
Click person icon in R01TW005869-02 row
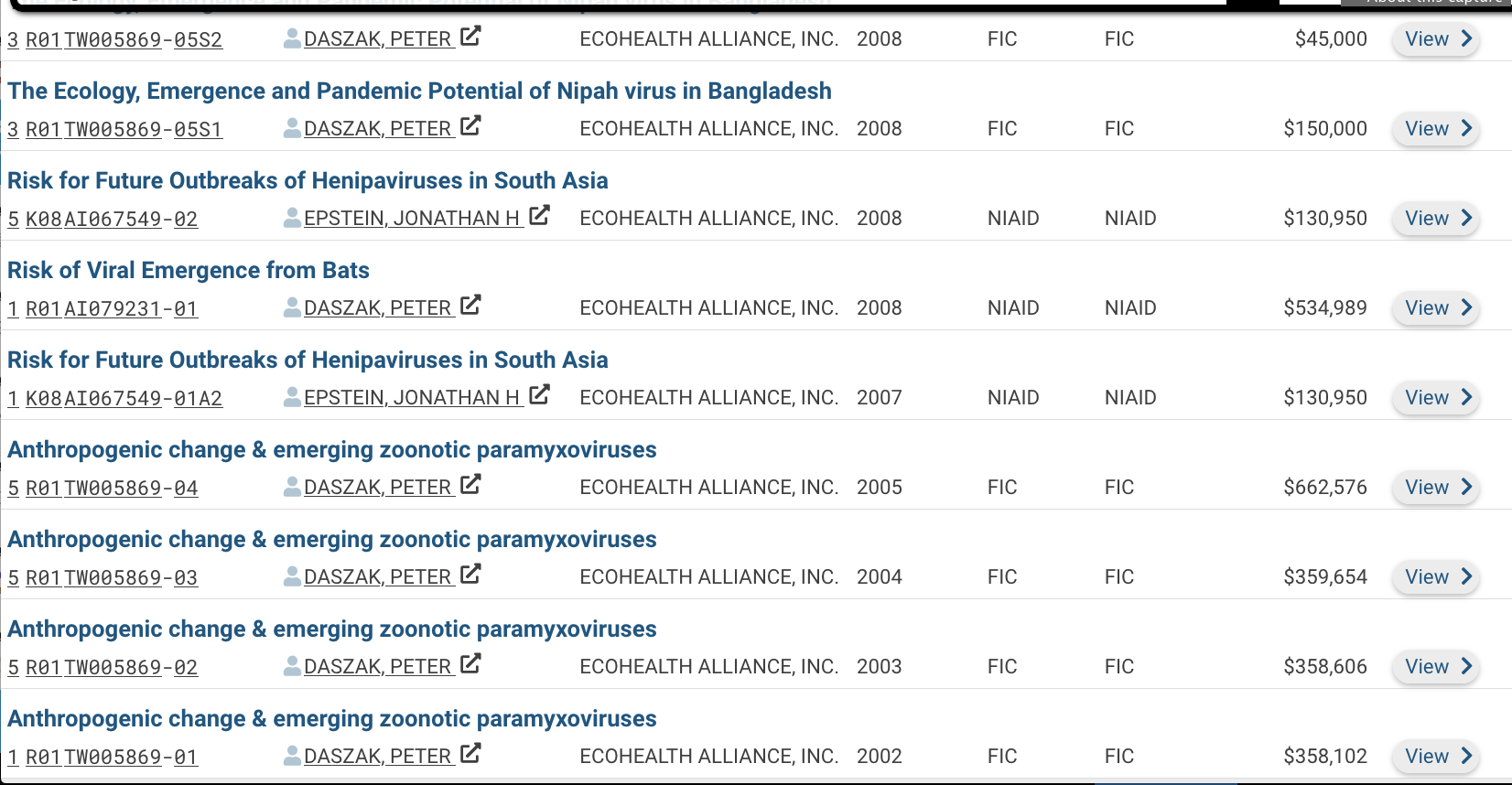pos(292,666)
